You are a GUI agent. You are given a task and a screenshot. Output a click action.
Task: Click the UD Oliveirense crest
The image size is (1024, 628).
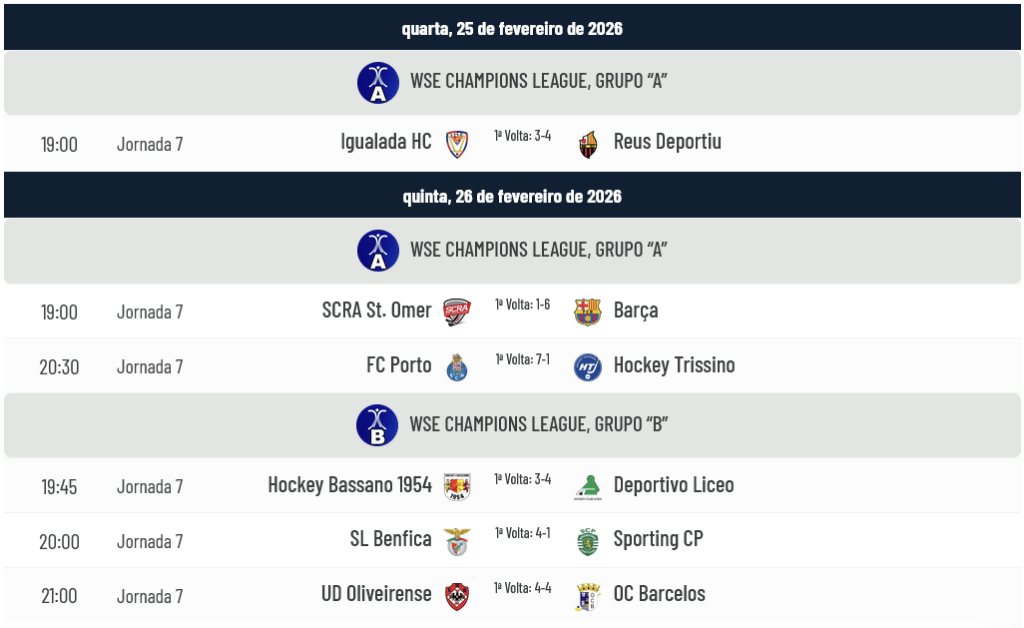[x=456, y=596]
